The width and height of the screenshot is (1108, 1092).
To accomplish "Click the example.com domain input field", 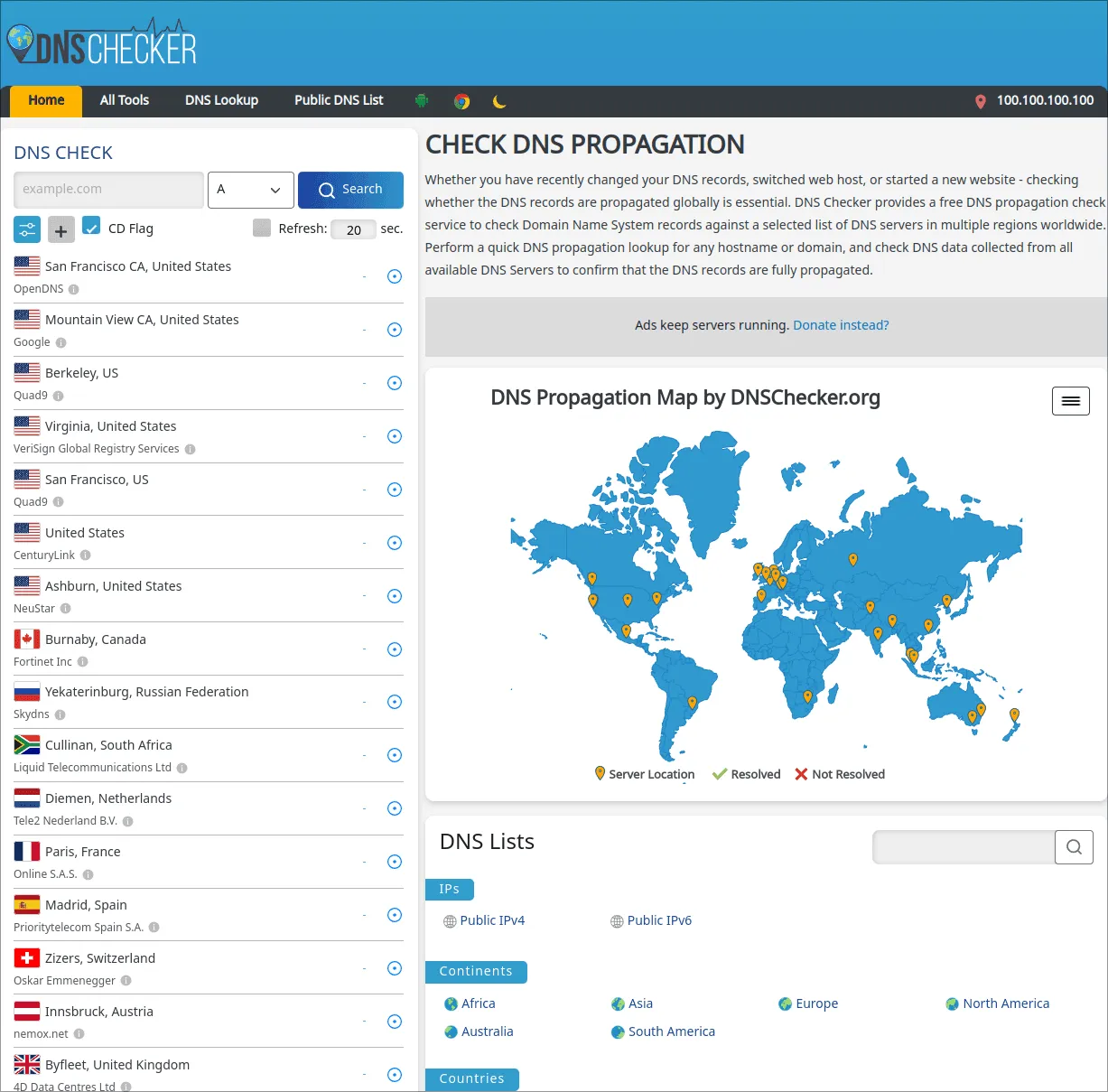I will (x=107, y=190).
